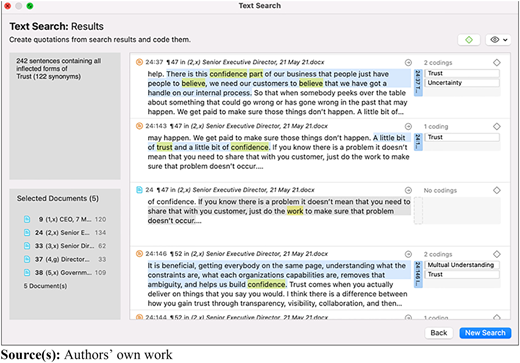Toggle diamond icon beside No codings

click(x=497, y=190)
